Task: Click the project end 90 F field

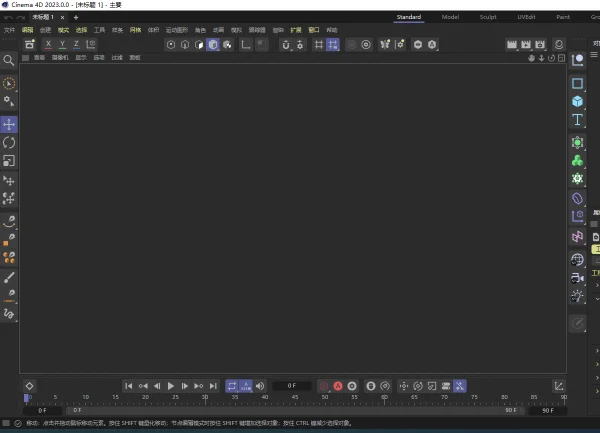Action: click(548, 410)
